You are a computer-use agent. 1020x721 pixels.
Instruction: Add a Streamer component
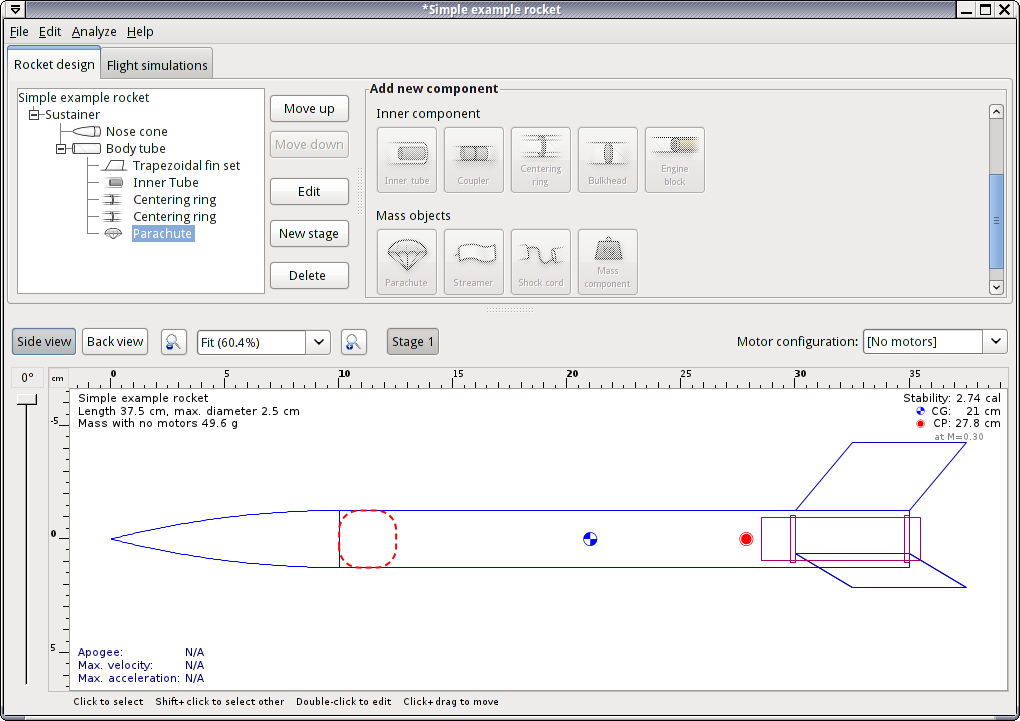(x=473, y=261)
